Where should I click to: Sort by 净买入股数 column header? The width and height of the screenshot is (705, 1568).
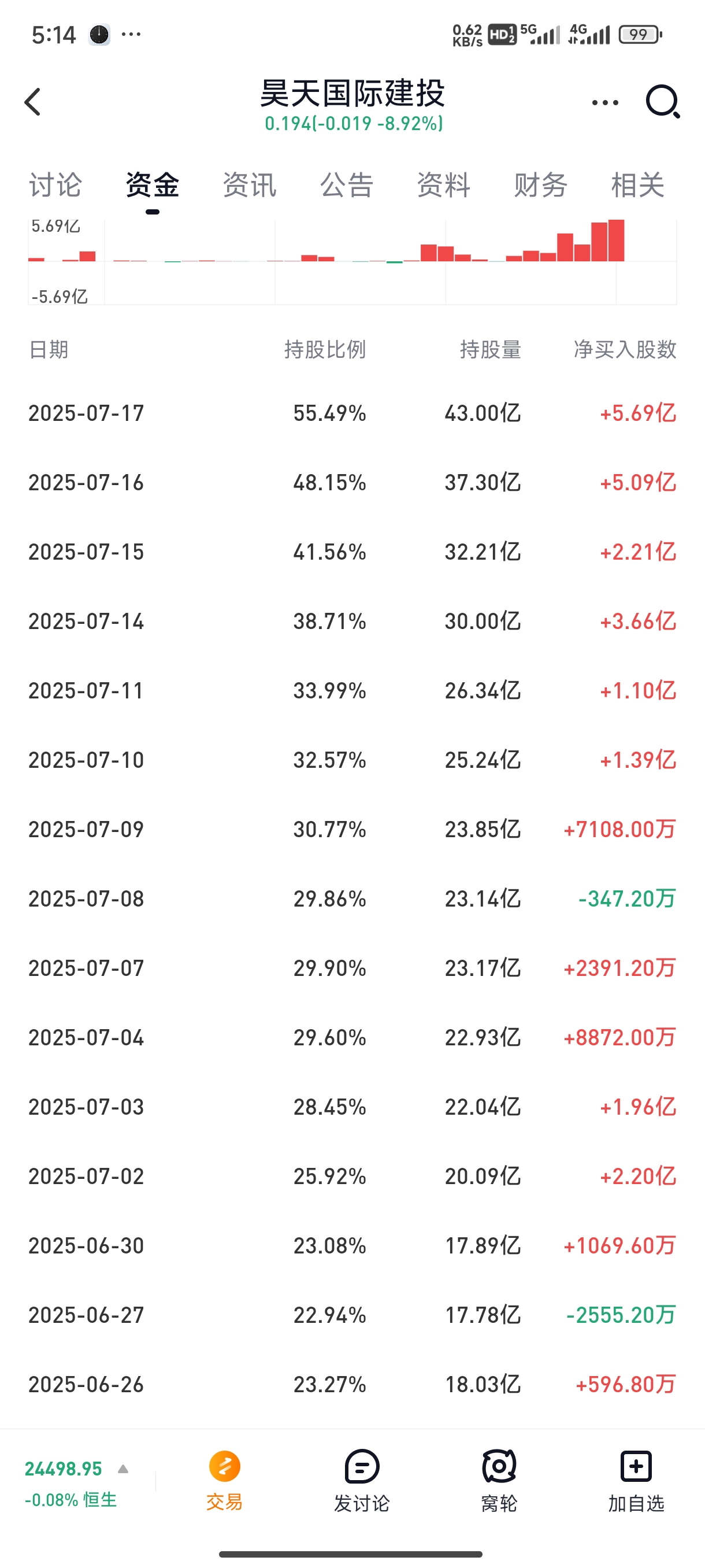(x=625, y=349)
